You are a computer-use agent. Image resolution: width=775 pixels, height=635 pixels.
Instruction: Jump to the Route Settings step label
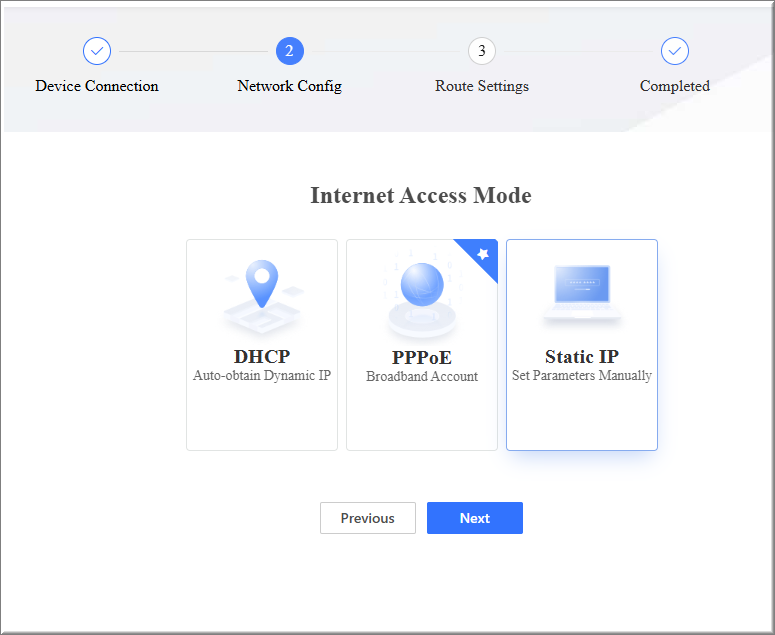[x=482, y=86]
